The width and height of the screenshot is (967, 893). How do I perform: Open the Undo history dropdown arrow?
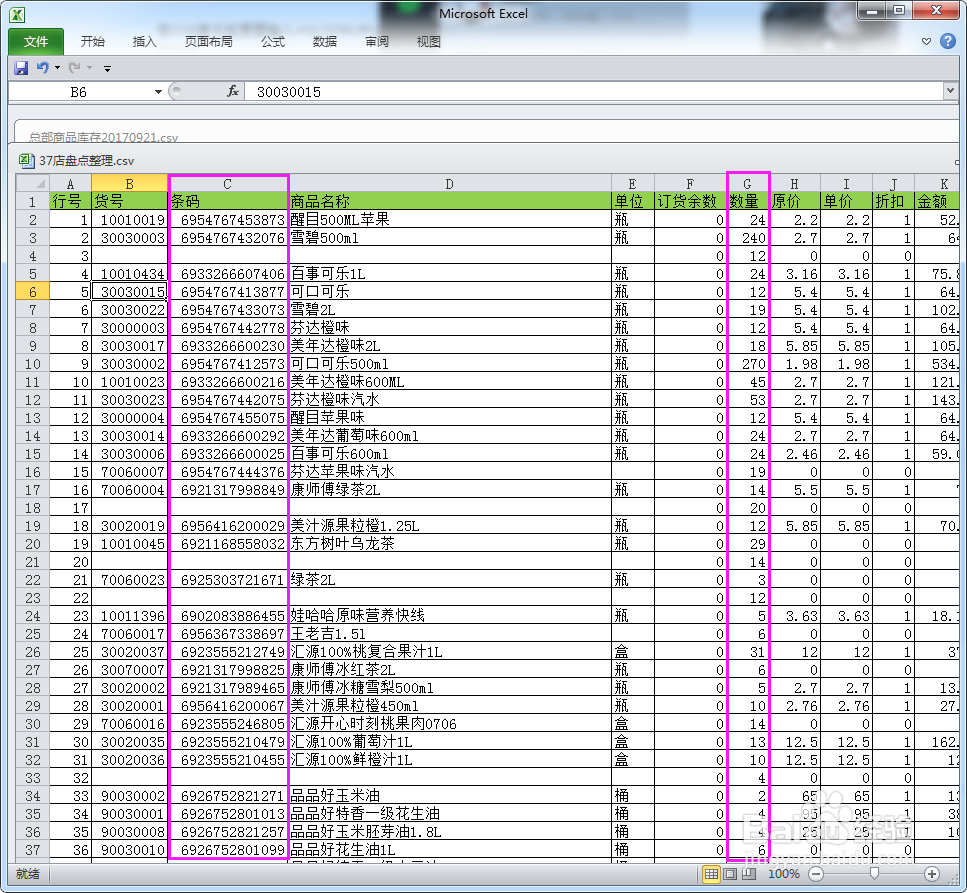point(57,68)
